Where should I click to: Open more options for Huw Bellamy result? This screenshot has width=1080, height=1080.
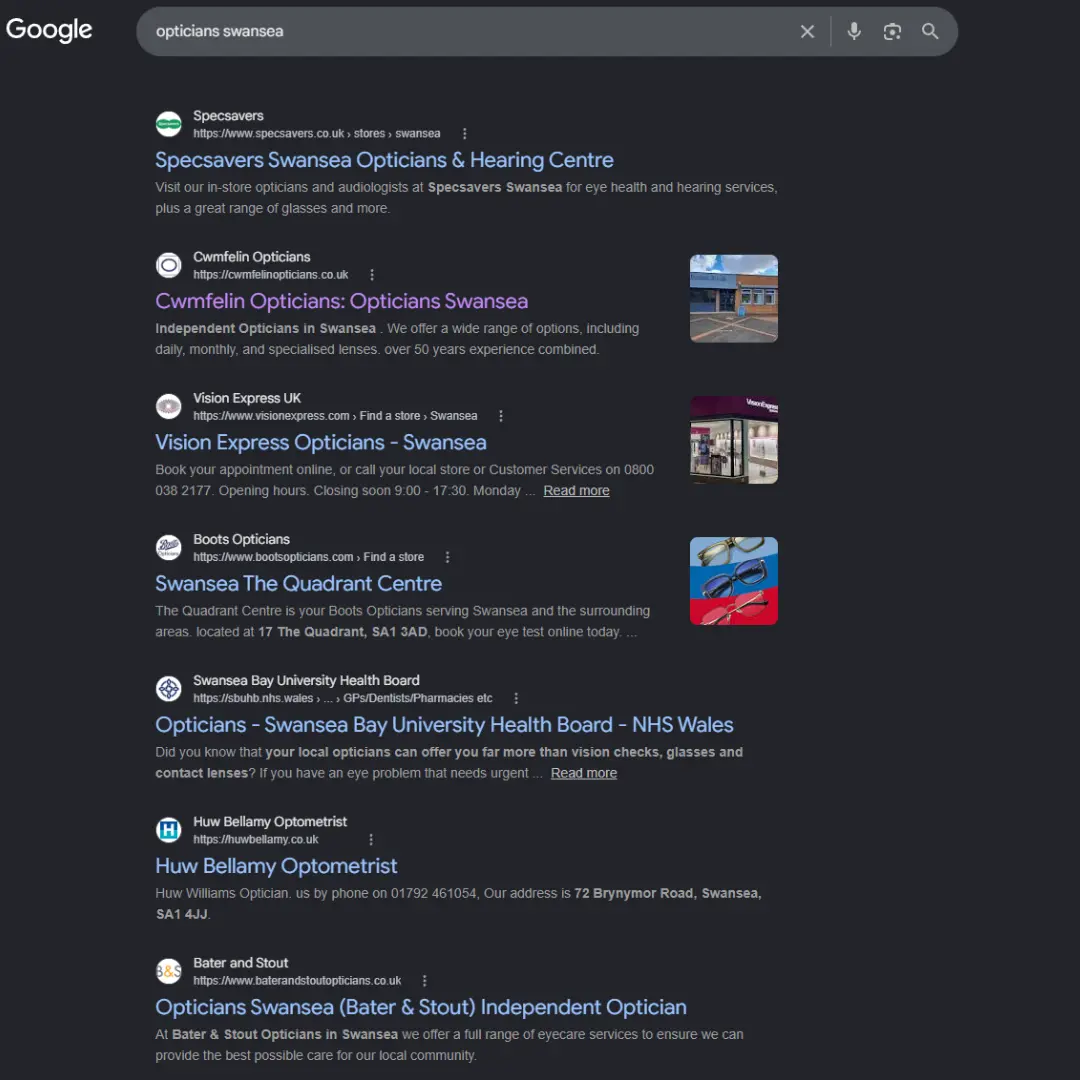coord(371,840)
